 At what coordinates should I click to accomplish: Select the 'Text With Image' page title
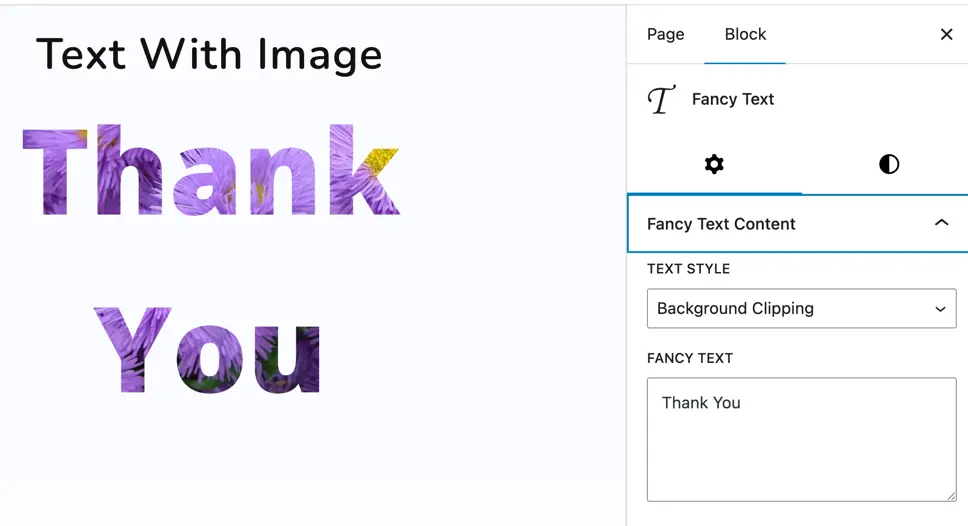tap(209, 54)
